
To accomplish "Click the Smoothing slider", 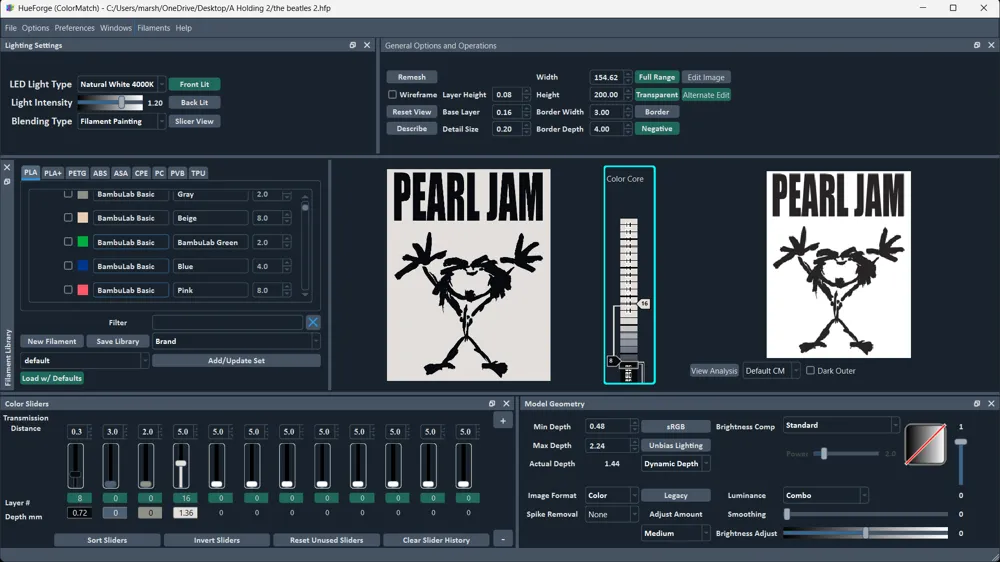I will pos(865,514).
